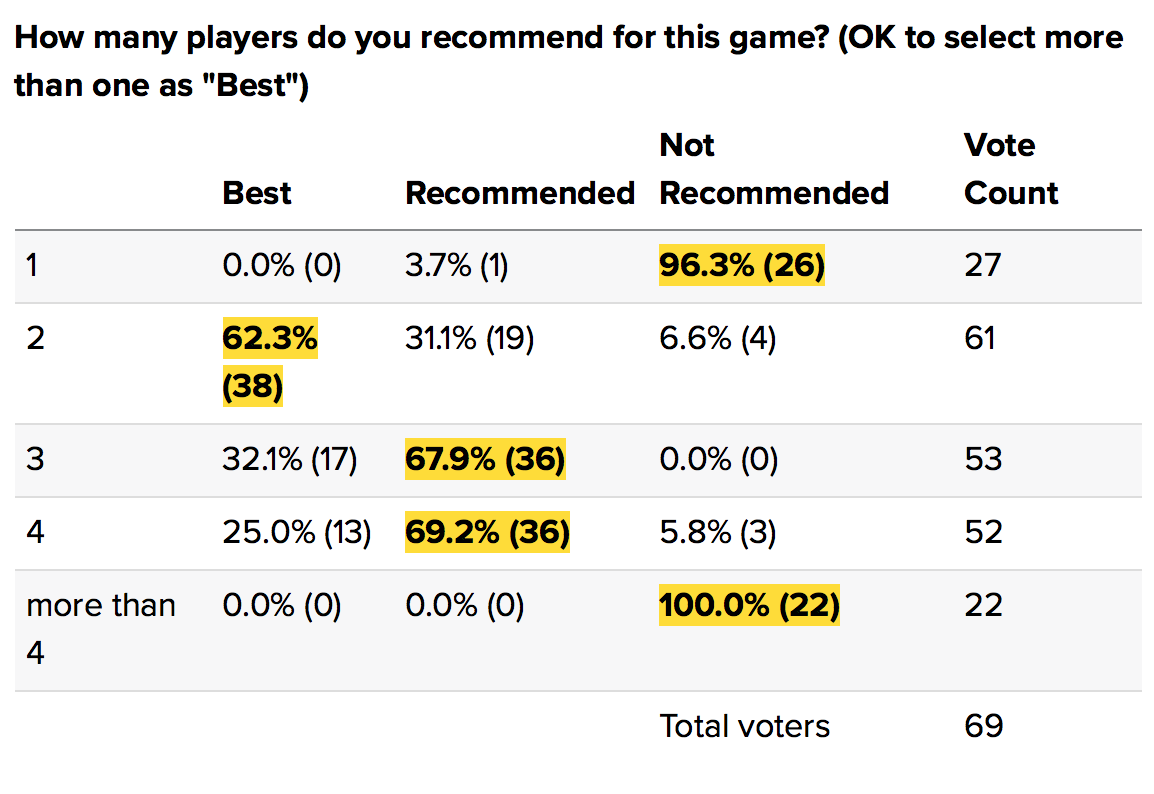Select the highlighted 96.3% (26) cell
The width and height of the screenshot is (1154, 794).
[741, 265]
